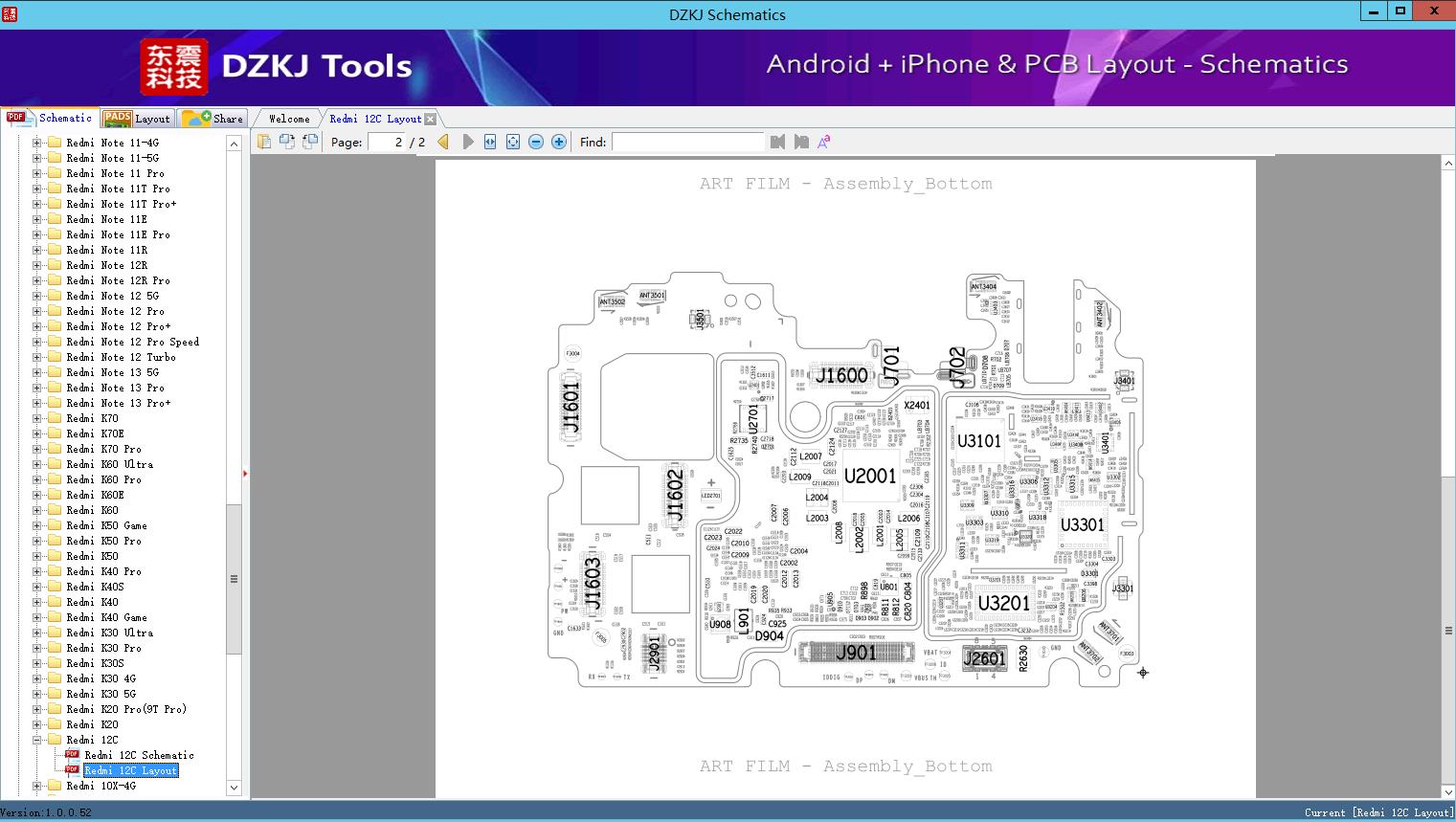Screen dimensions: 1456x822
Task: Close the Redmi 12C Layout tab
Action: point(431,119)
